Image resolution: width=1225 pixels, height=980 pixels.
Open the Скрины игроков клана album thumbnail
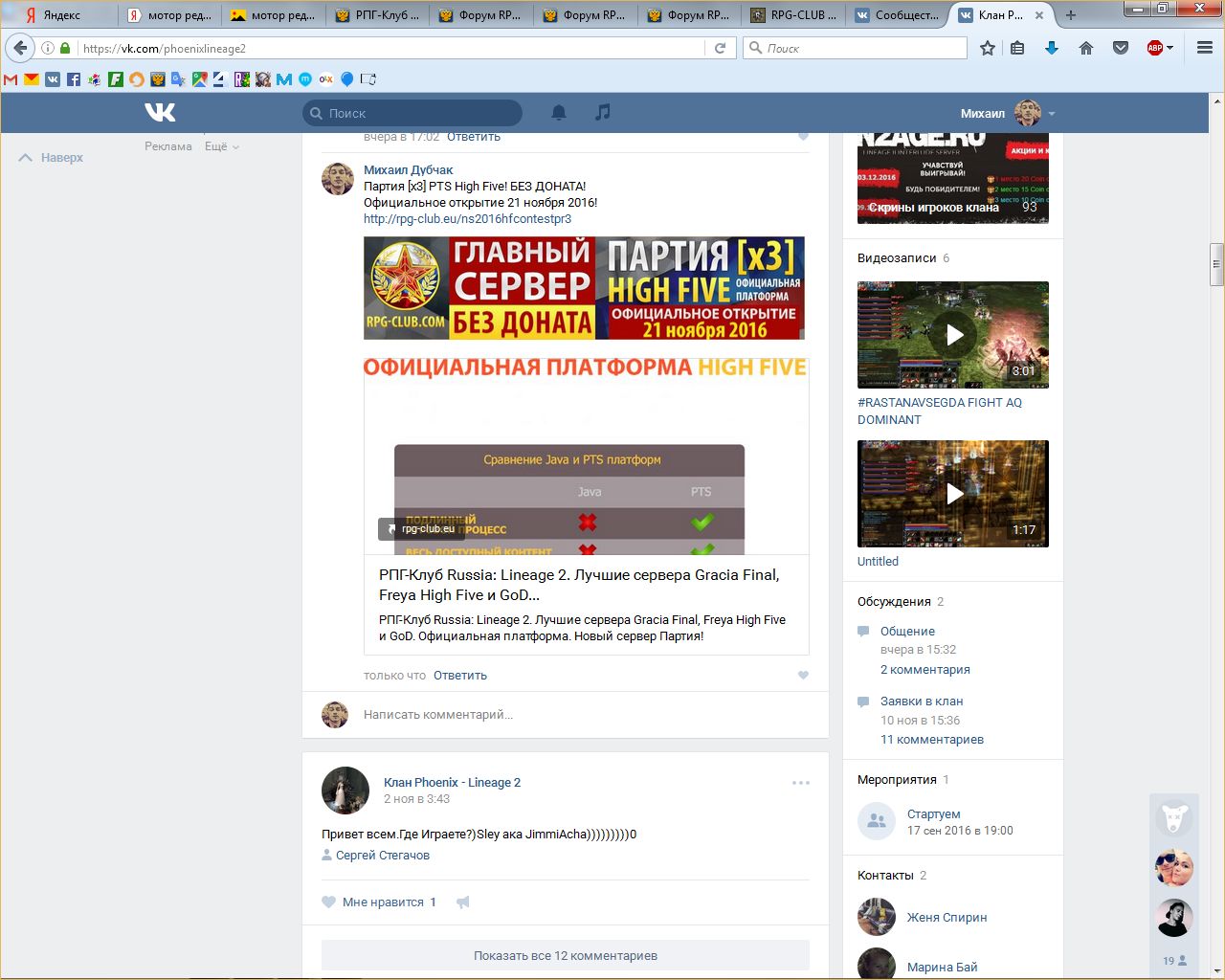pyautogui.click(x=953, y=180)
